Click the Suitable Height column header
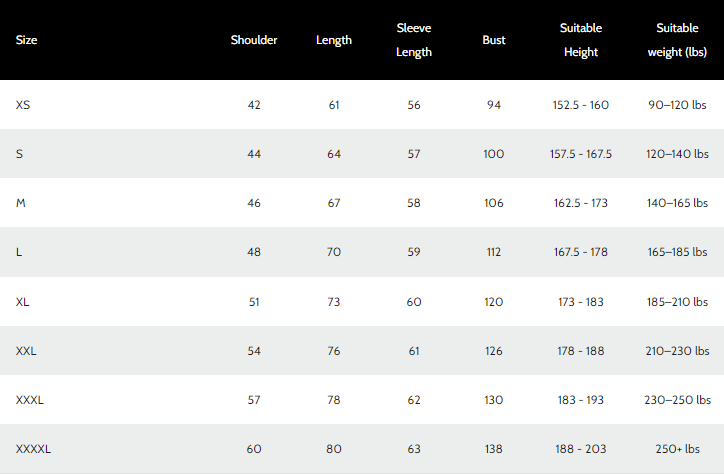Screen dimensions: 724x474 (580, 41)
